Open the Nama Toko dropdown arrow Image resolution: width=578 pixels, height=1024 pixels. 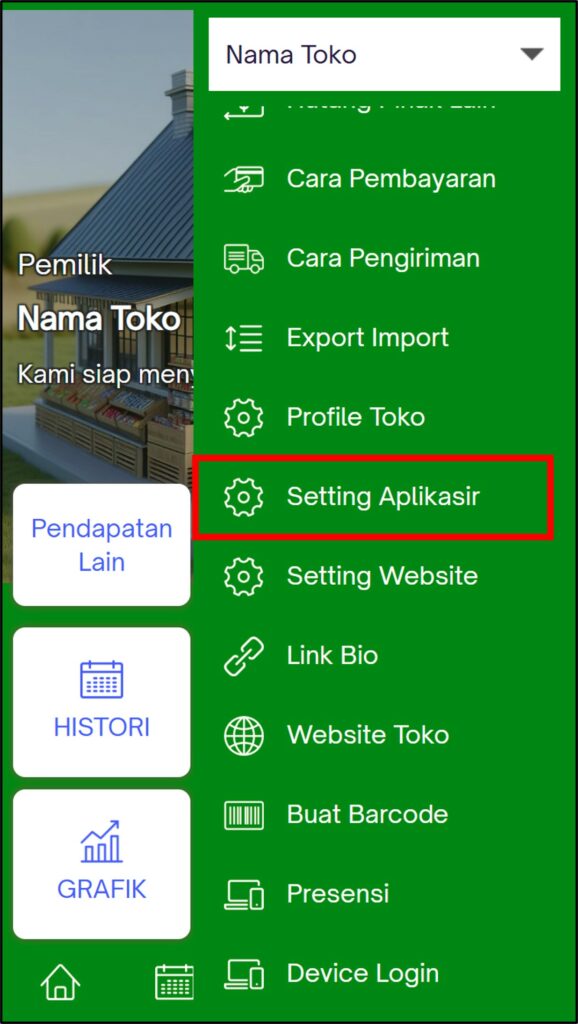click(532, 54)
